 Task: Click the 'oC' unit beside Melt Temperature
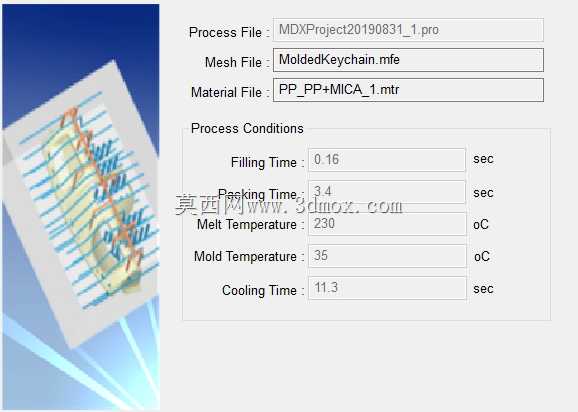[481, 224]
